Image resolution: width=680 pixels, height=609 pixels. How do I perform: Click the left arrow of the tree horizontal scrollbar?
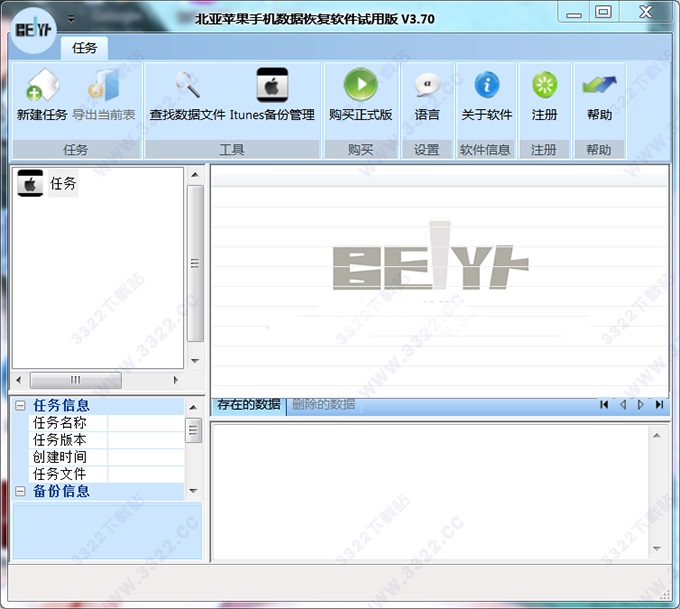coord(19,380)
